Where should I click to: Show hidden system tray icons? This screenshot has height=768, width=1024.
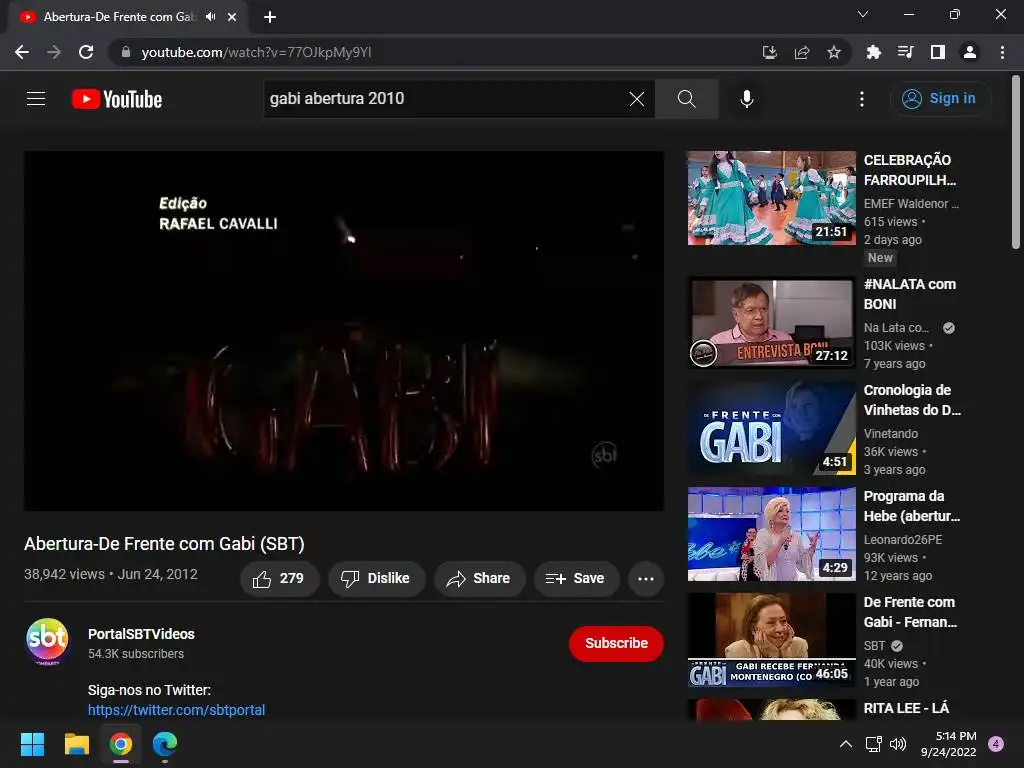pyautogui.click(x=846, y=744)
